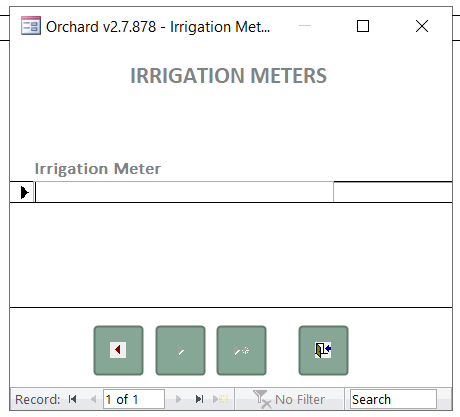Image resolution: width=460 pixels, height=417 pixels.
Task: Go to first record in navigation bar
Action: (x=72, y=399)
